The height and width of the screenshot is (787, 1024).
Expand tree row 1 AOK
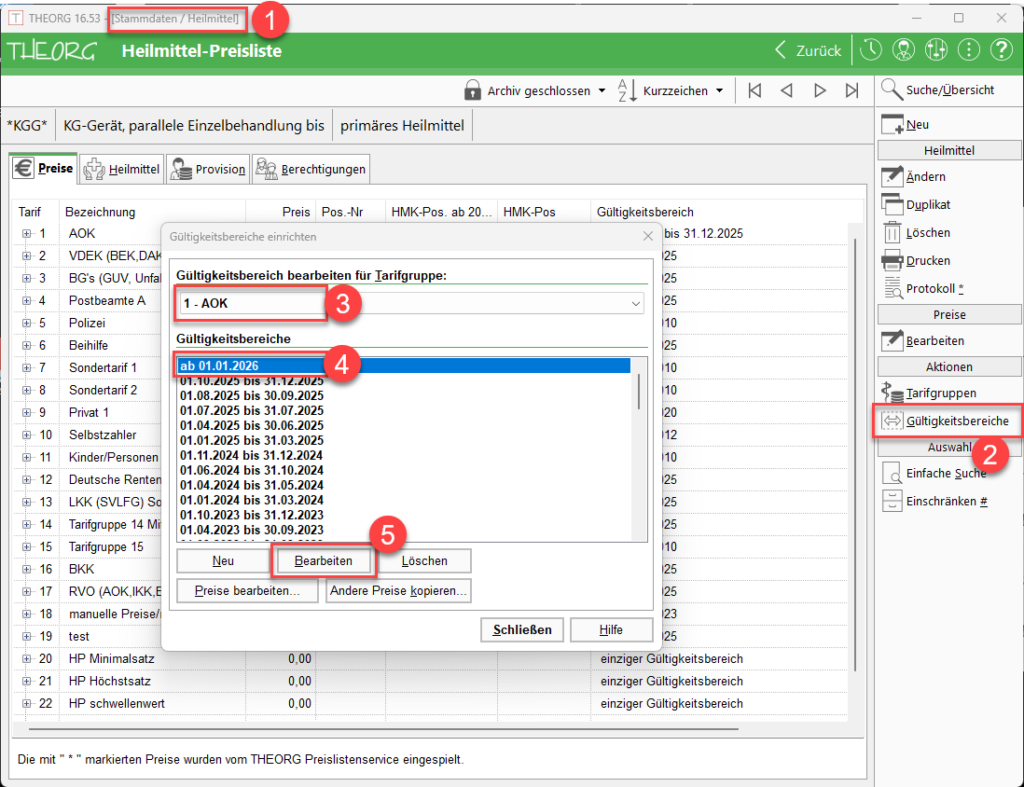point(26,234)
